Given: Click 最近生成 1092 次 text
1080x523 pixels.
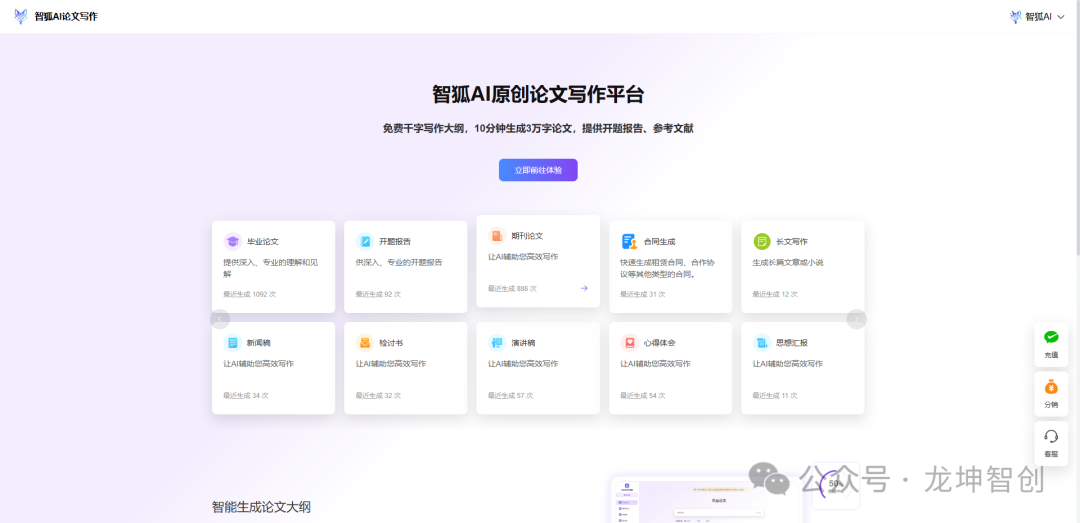Looking at the screenshot, I should 249,294.
